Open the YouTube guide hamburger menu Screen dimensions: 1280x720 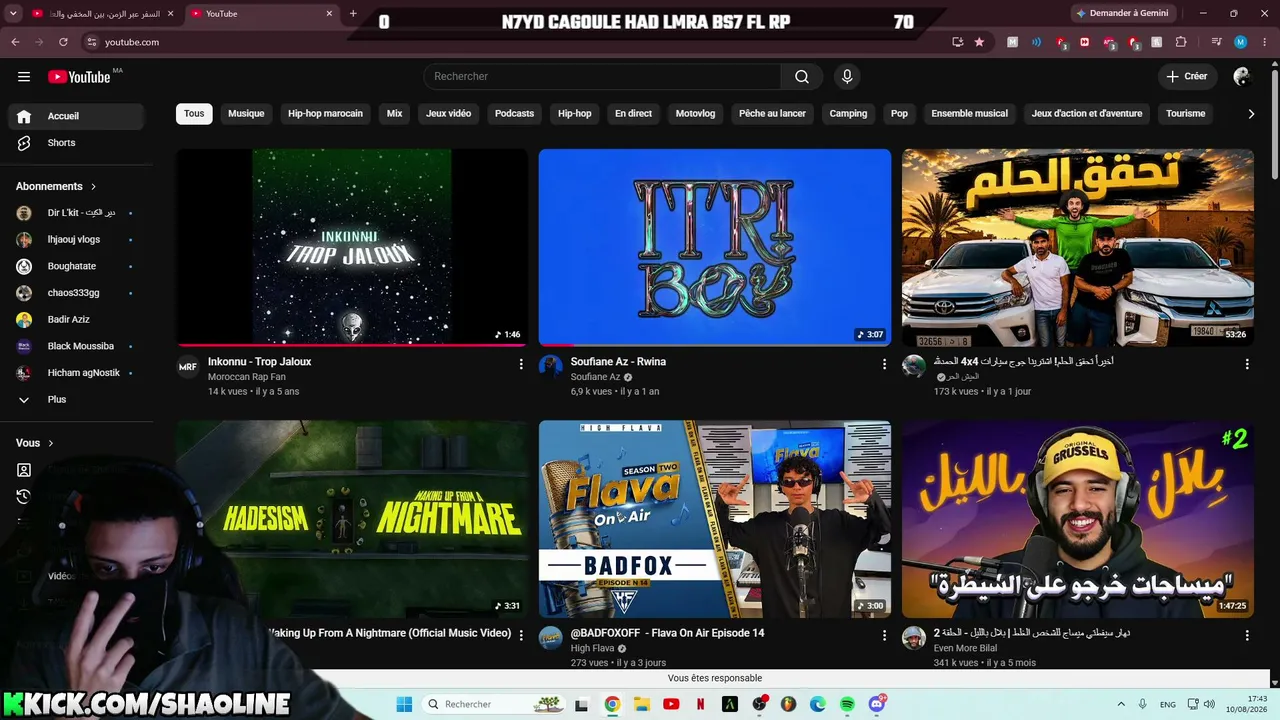pos(24,77)
